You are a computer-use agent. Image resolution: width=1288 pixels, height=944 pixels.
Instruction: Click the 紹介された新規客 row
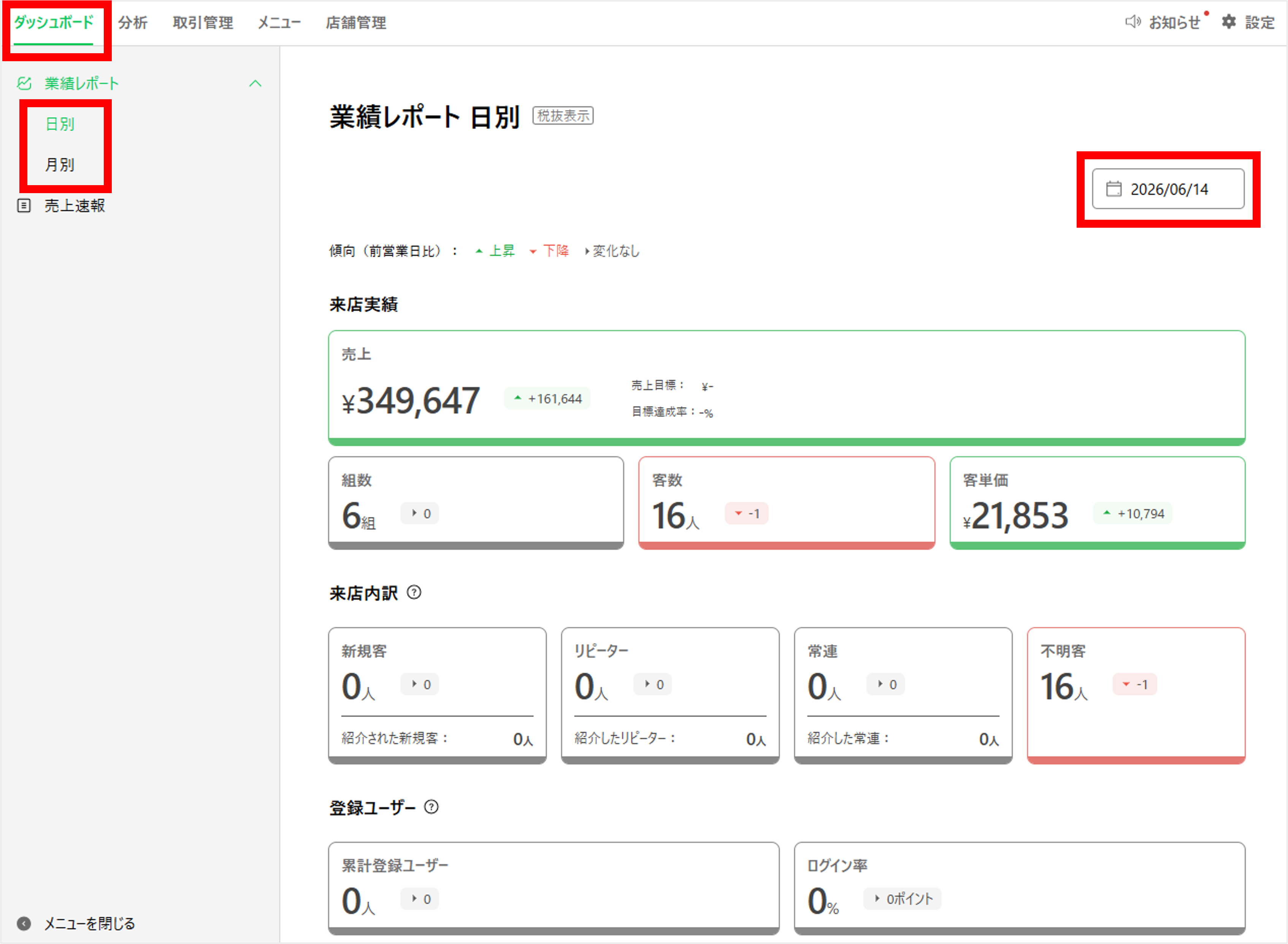437,738
